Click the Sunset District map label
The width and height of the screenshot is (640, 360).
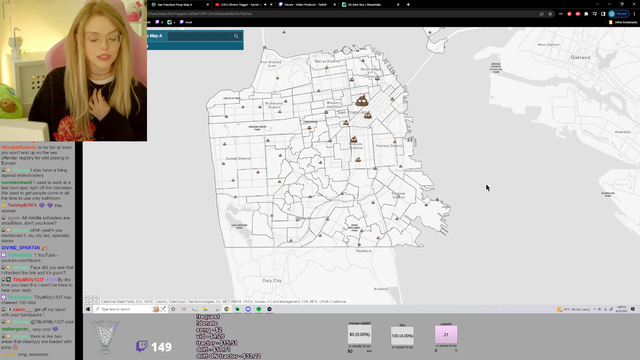tap(238, 158)
